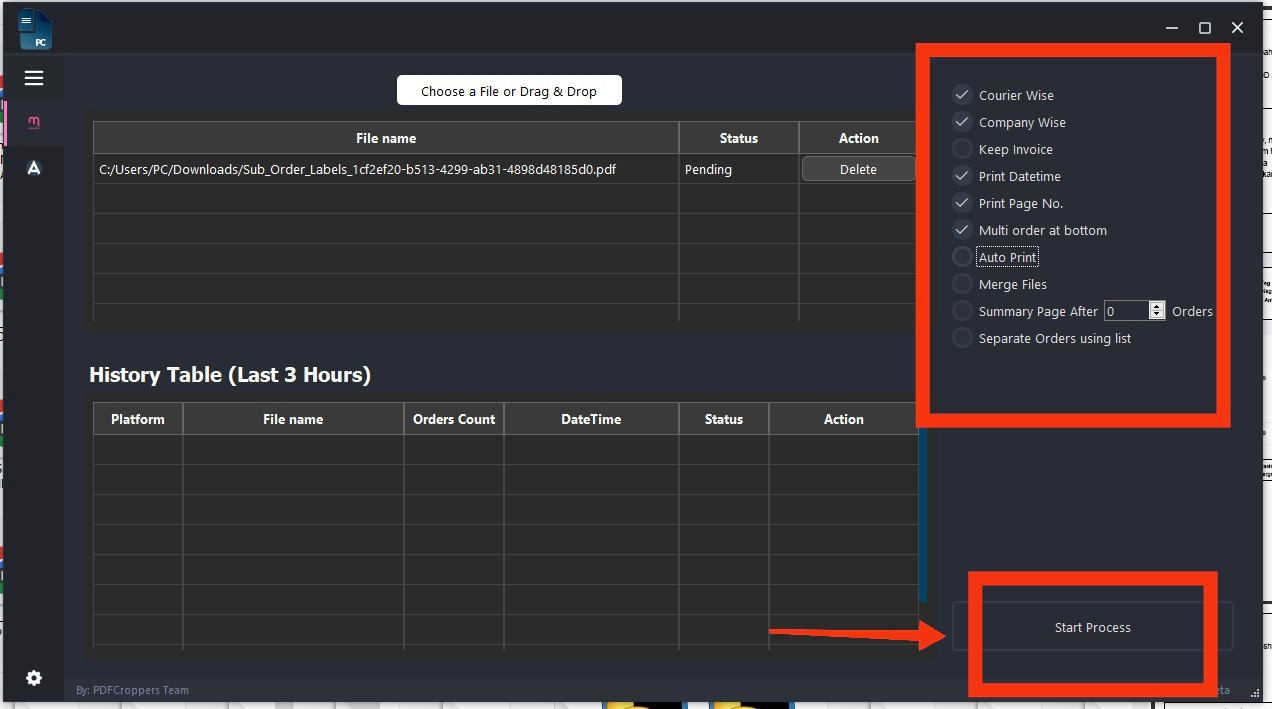The height and width of the screenshot is (709, 1272).
Task: Turn on Merge Files checkbox
Action: [962, 284]
